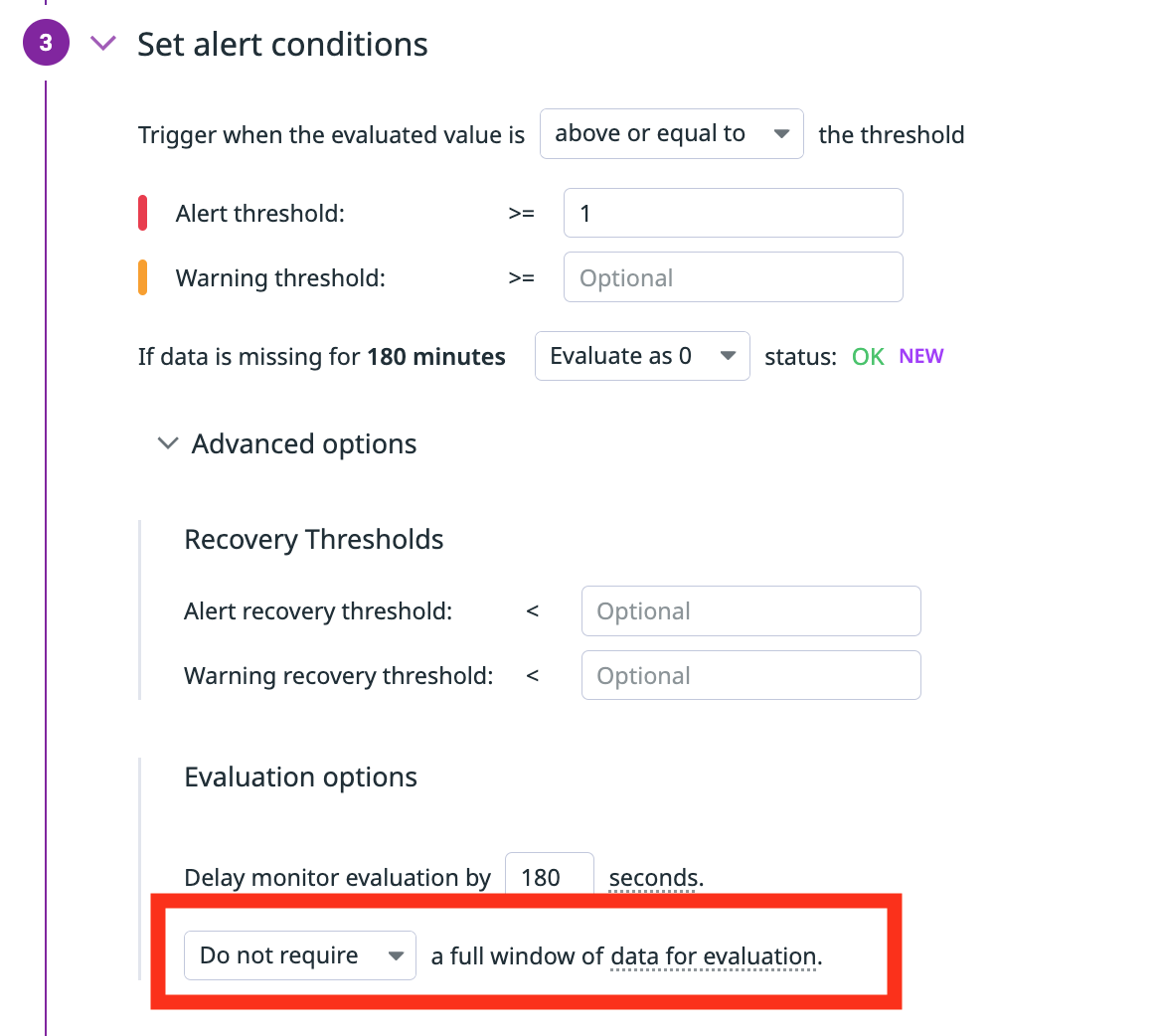1159x1036 pixels.
Task: Click the Advanced options heading text
Action: click(x=304, y=443)
